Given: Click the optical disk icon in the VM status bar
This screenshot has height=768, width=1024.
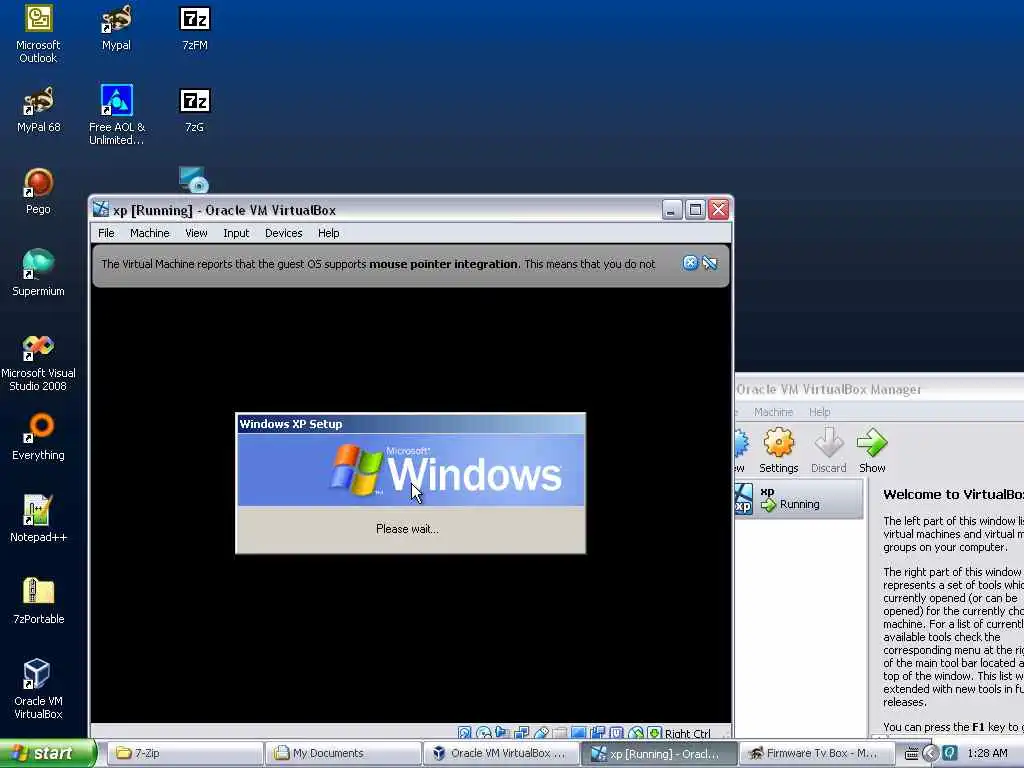Looking at the screenshot, I should tap(484, 733).
